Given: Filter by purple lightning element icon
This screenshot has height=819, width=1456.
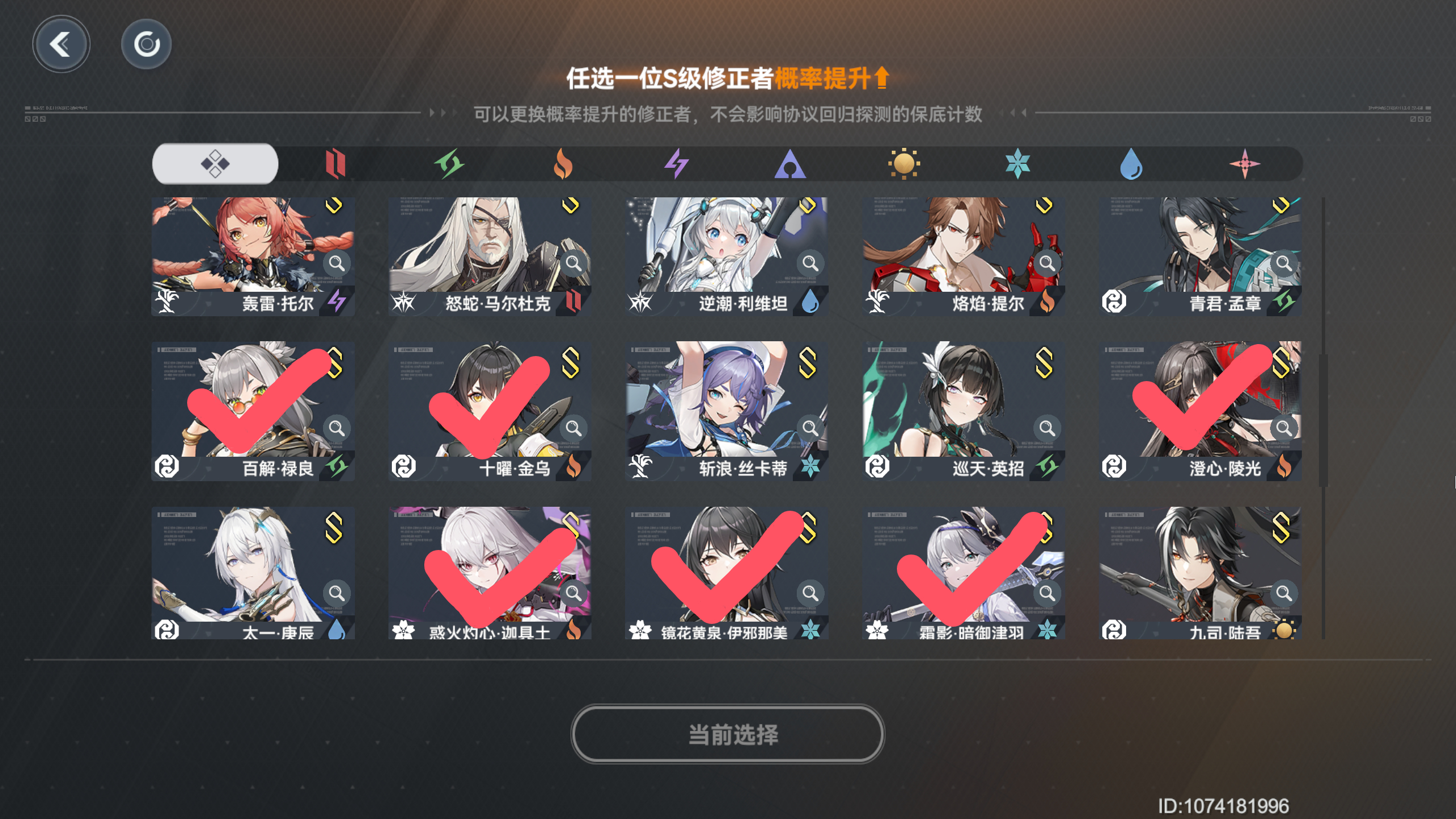Looking at the screenshot, I should pos(676,164).
